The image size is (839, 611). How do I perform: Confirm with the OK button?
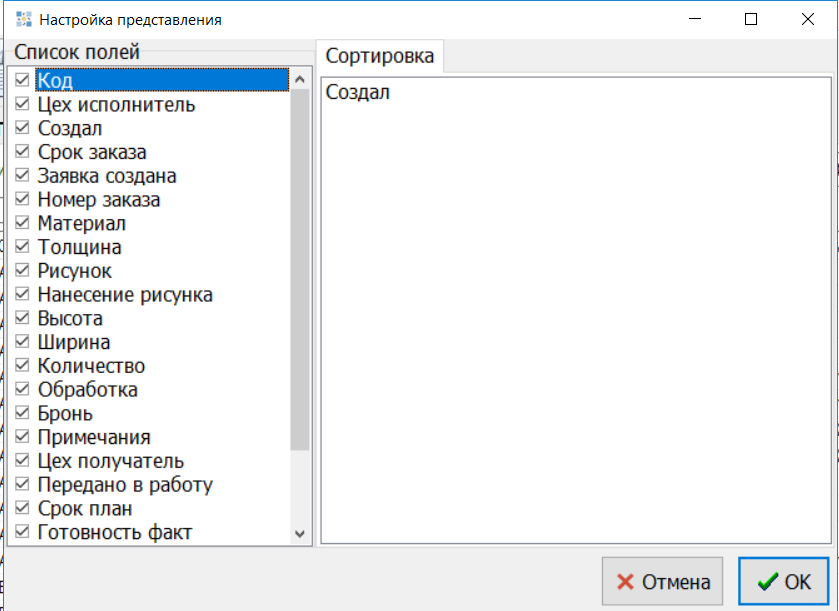[x=783, y=582]
